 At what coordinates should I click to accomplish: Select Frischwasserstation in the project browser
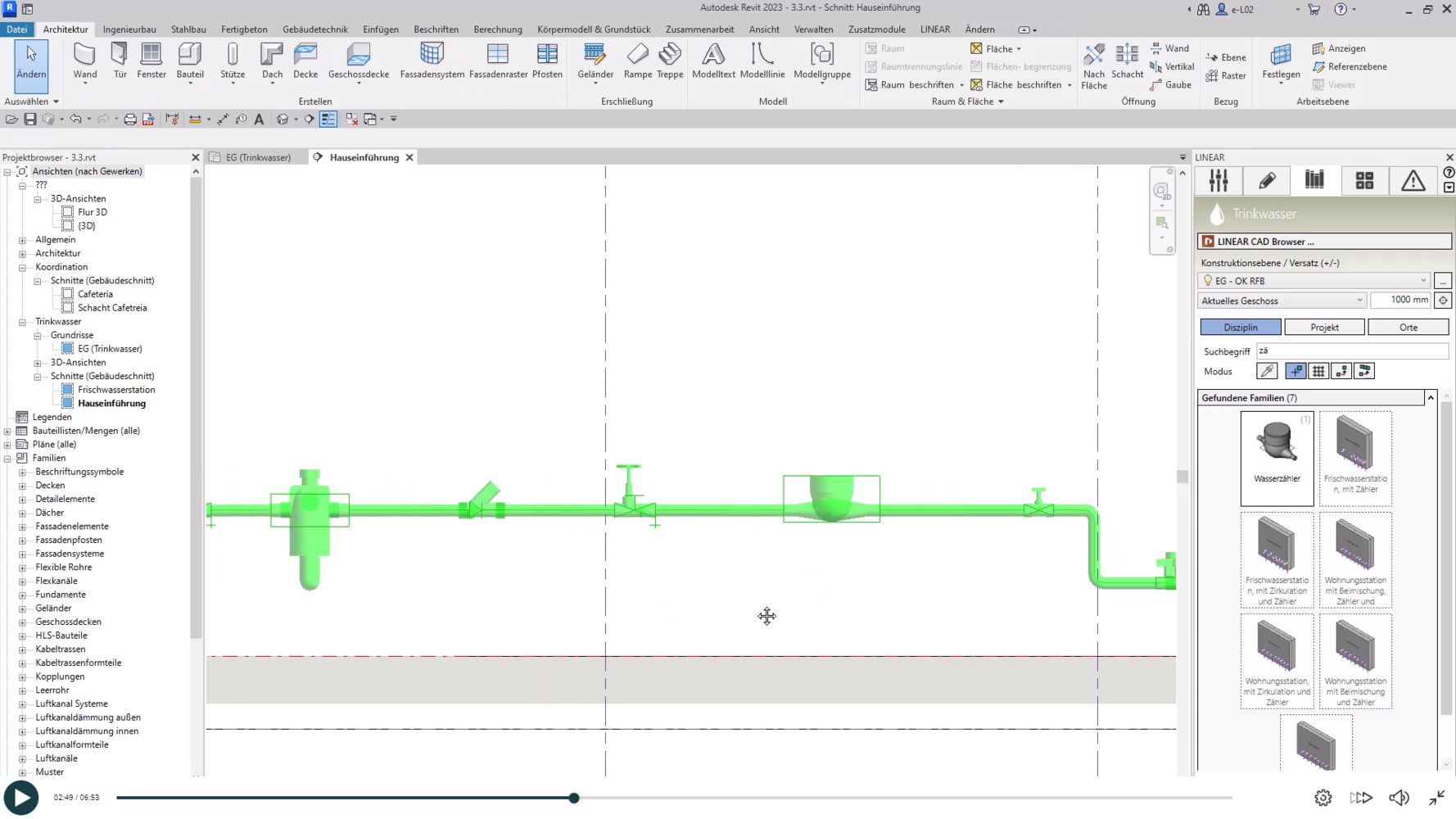tap(116, 390)
